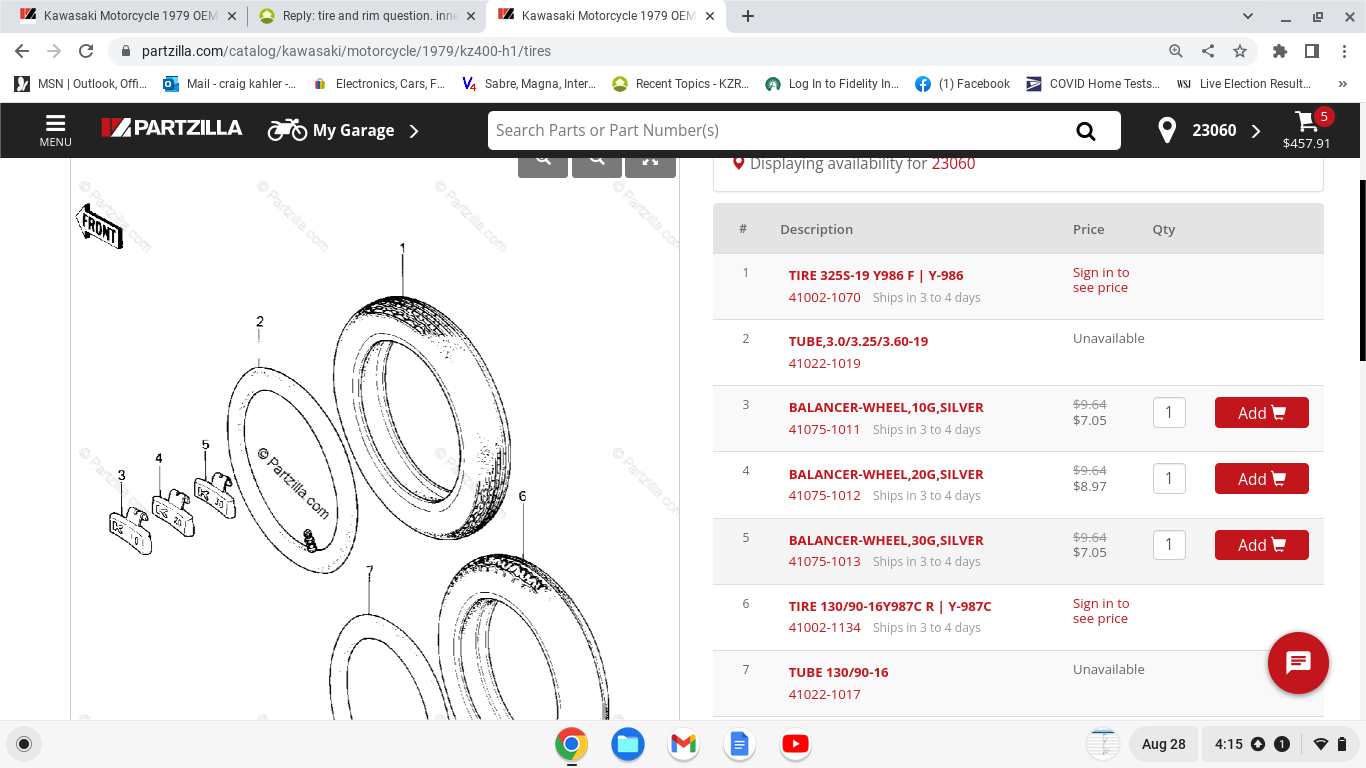Expand the diagram to fullscreen

point(650,160)
